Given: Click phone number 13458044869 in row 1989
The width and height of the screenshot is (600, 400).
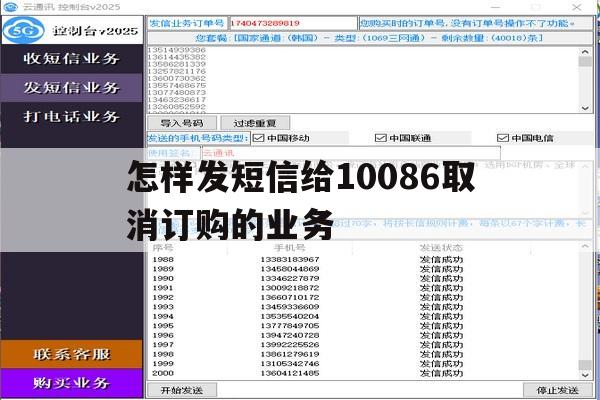Looking at the screenshot, I should coord(290,269).
